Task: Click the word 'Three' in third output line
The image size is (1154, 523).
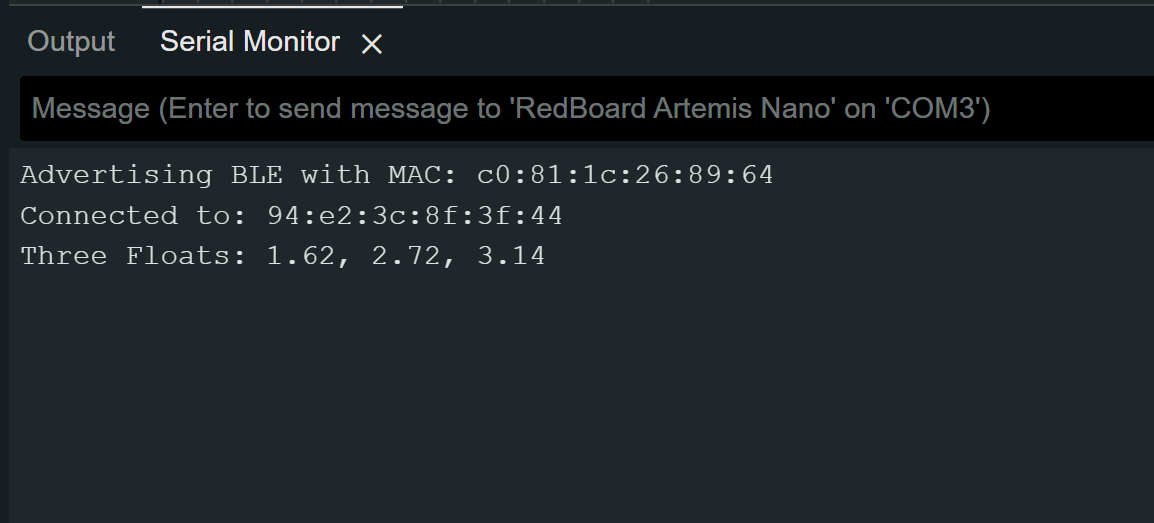Action: pos(63,256)
